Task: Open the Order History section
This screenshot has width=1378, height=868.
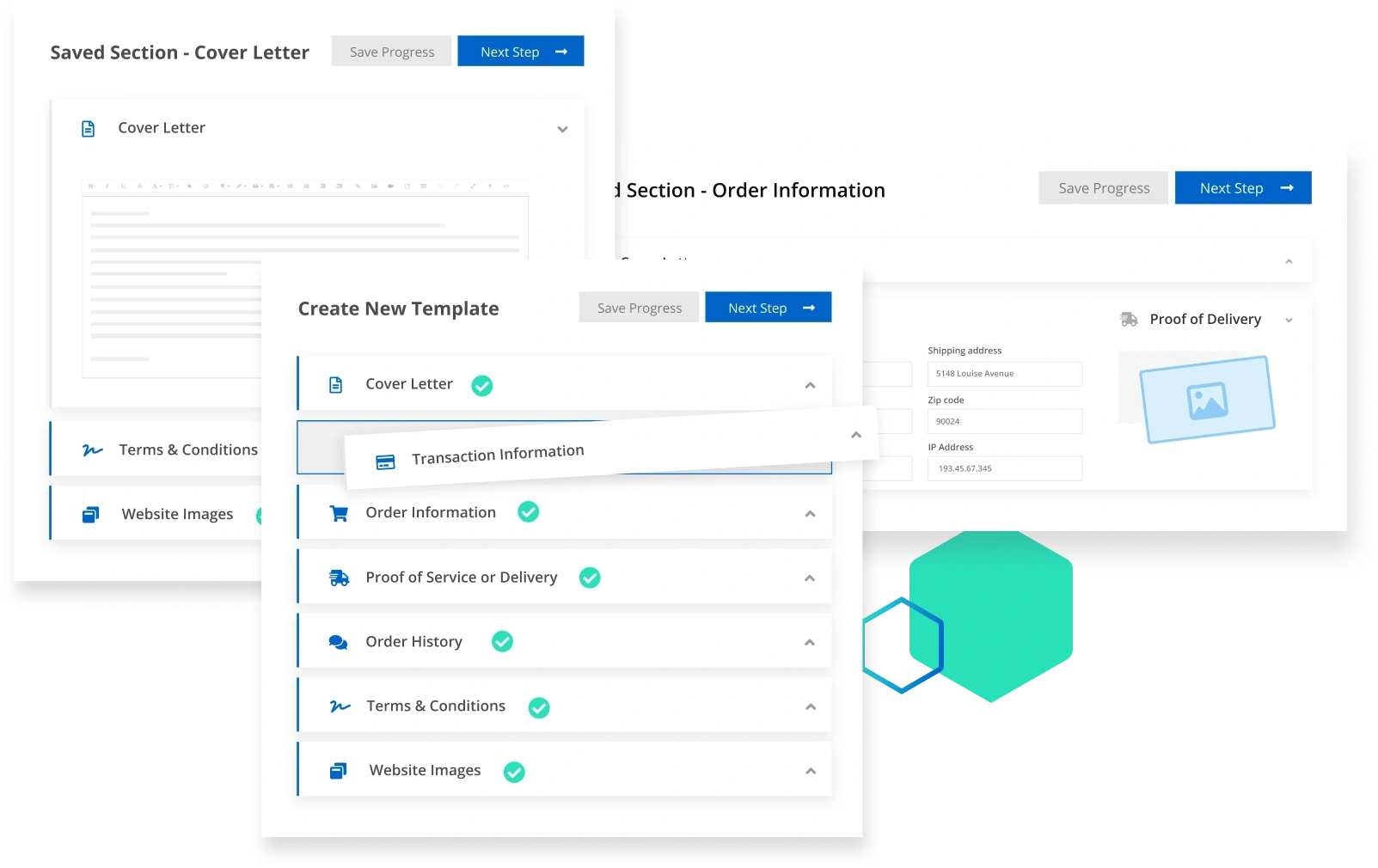Action: tap(809, 642)
